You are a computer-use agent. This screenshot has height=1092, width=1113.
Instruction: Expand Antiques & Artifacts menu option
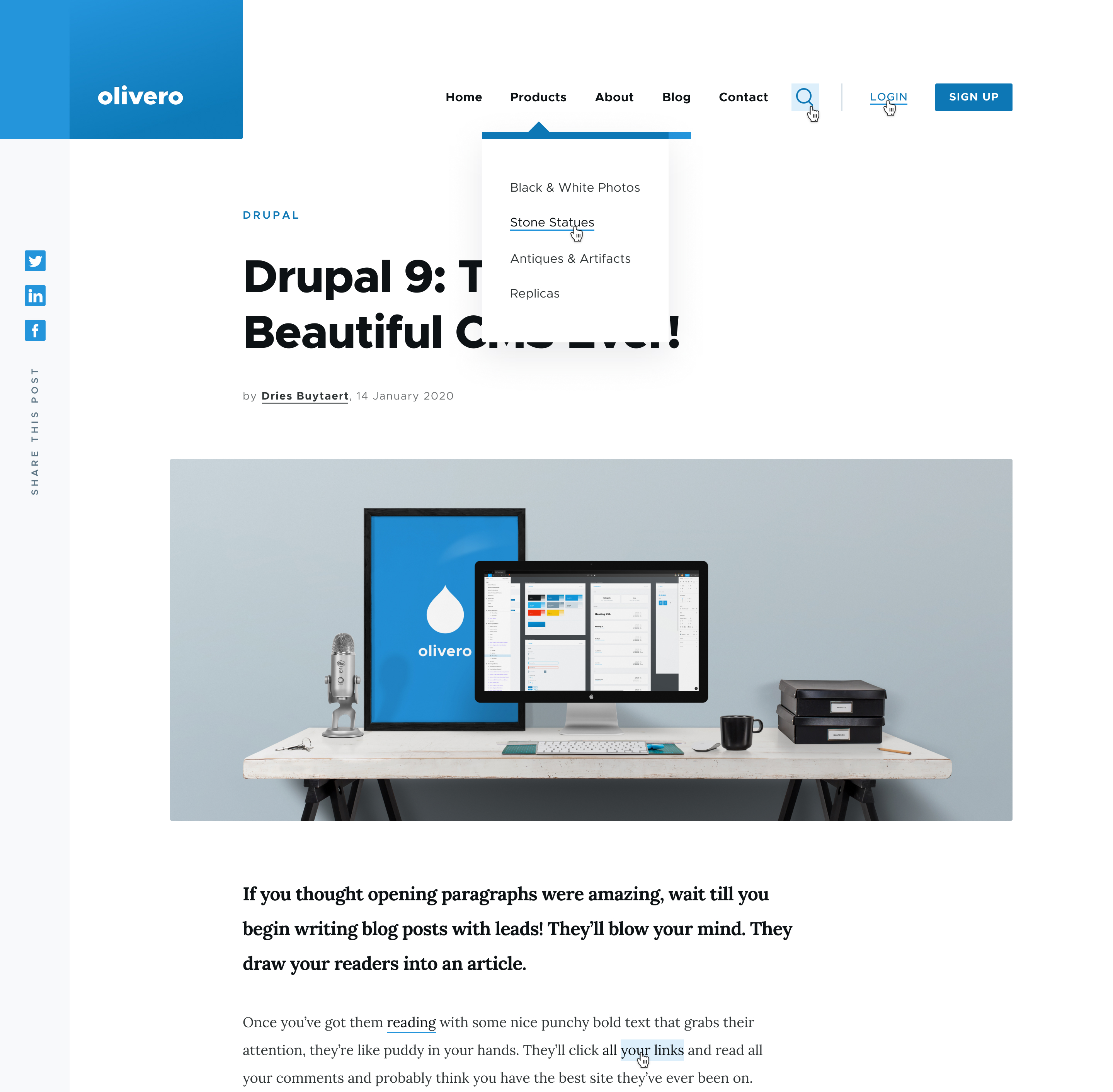(570, 258)
